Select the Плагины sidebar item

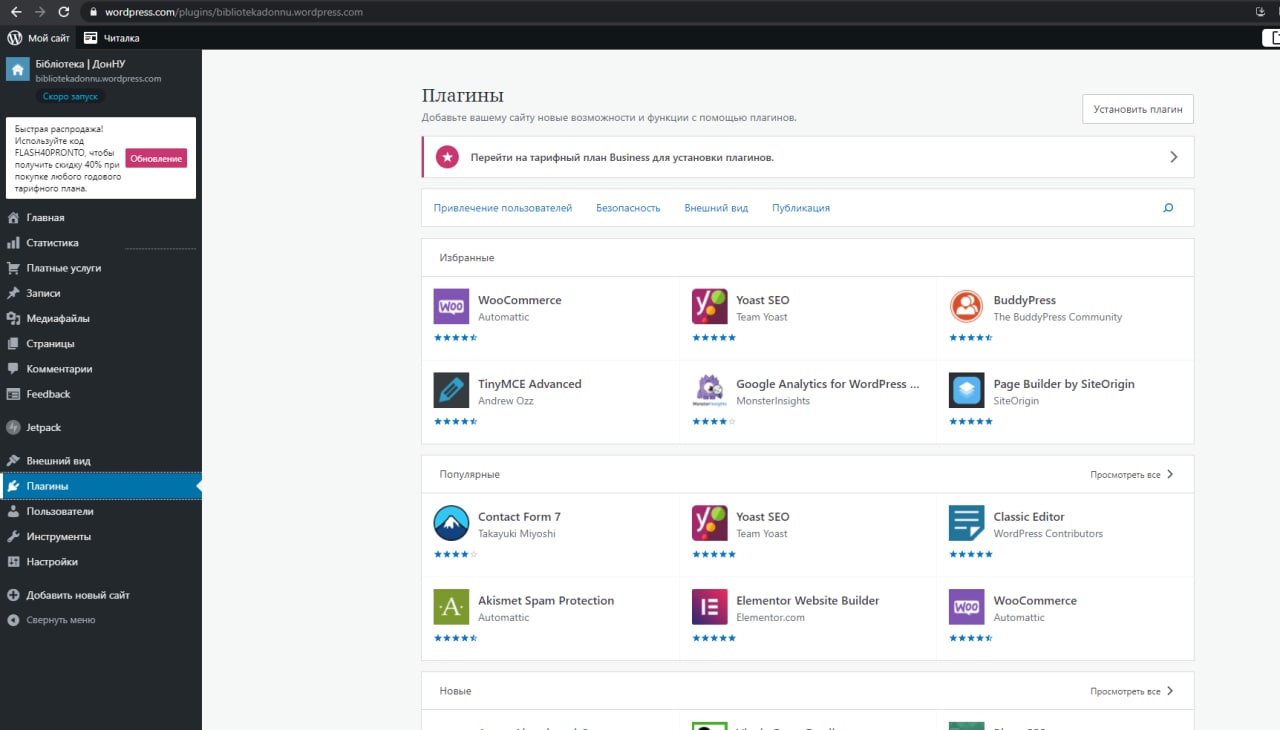(101, 486)
